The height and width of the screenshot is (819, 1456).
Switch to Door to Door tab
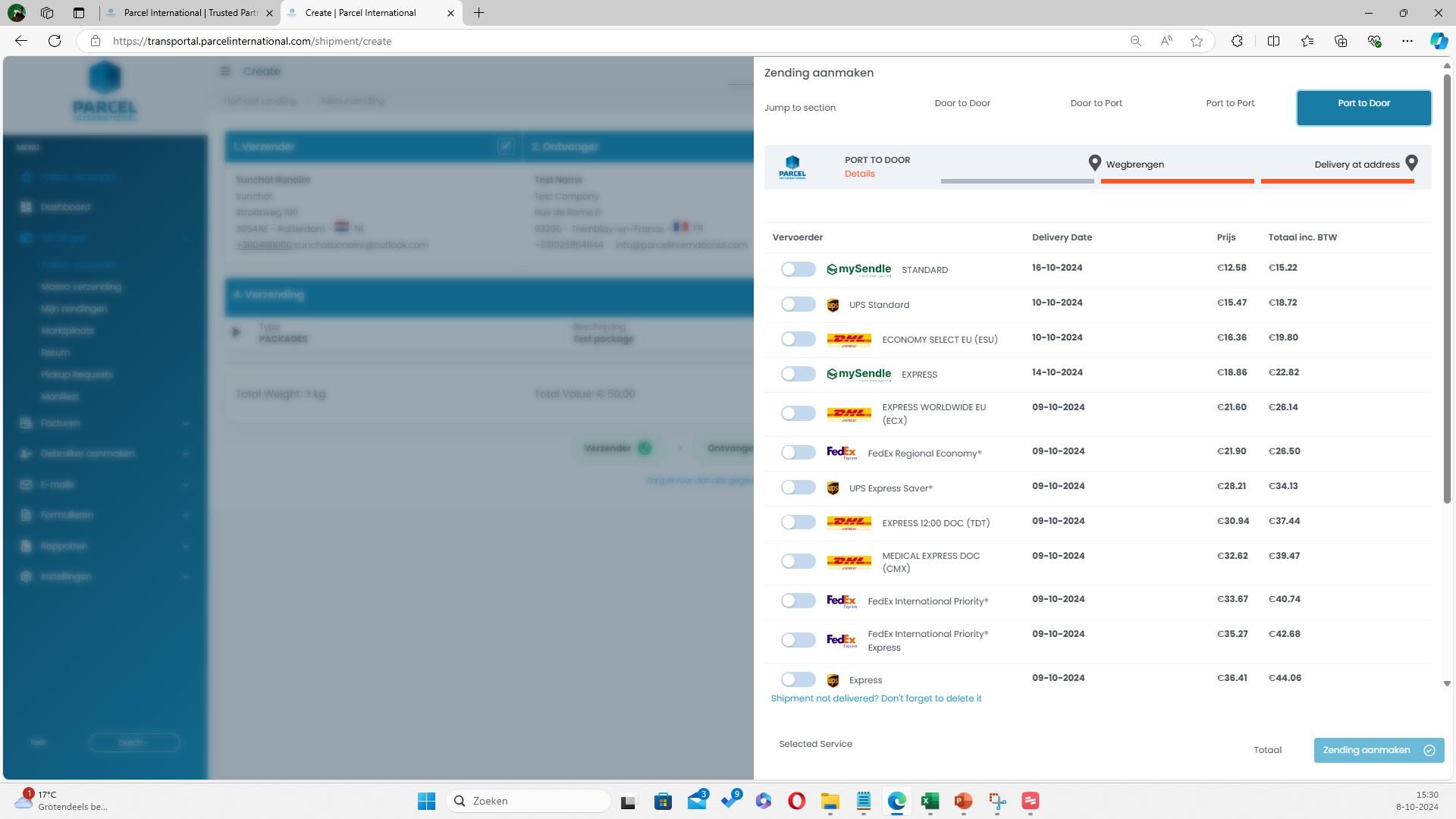pyautogui.click(x=962, y=103)
